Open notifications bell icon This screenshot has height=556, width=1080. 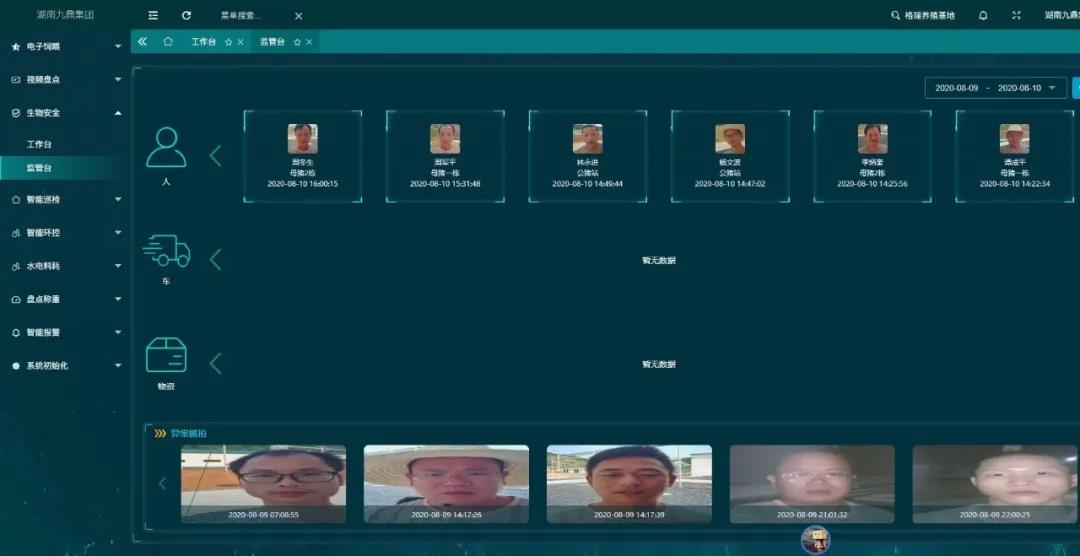pos(983,15)
